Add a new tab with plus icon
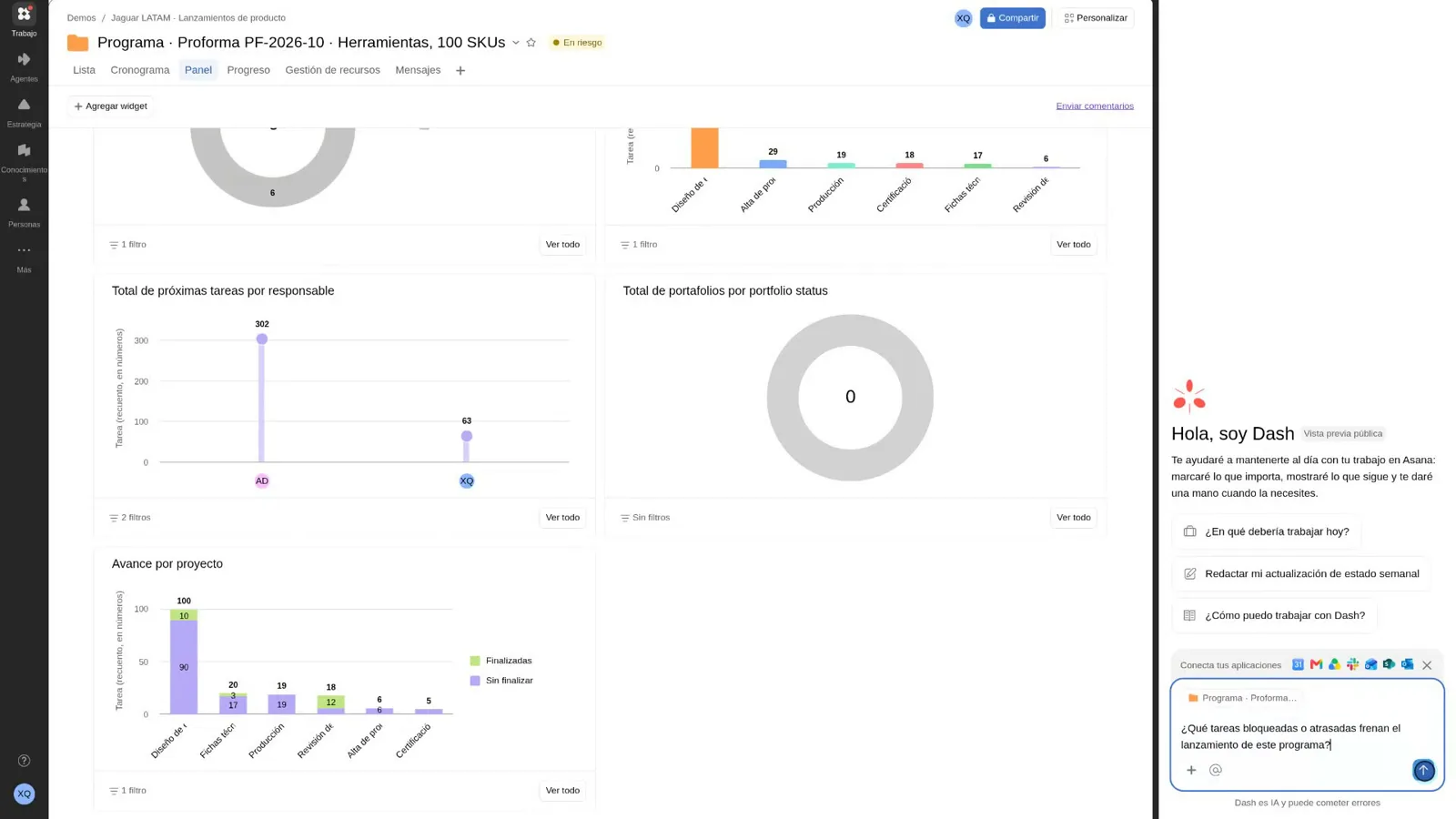 tap(460, 70)
